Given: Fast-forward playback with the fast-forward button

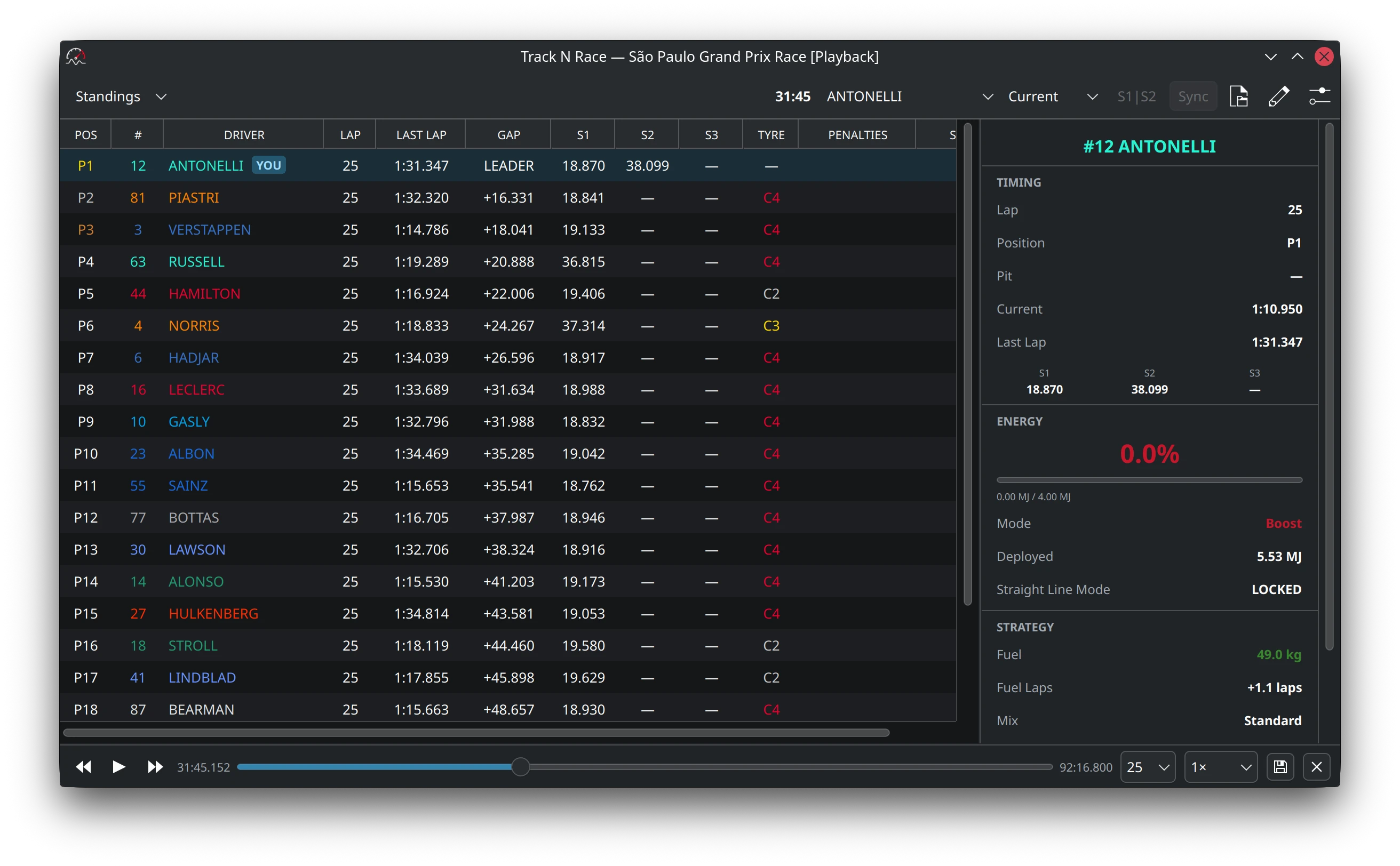Looking at the screenshot, I should click(x=155, y=766).
